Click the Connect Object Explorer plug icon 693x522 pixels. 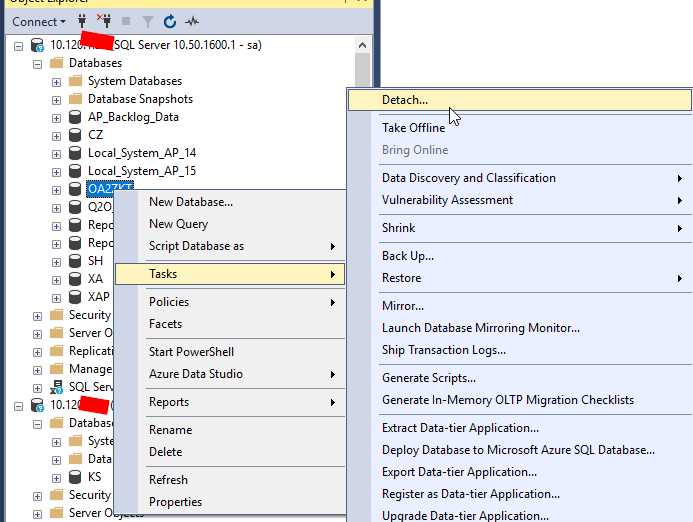click(82, 21)
